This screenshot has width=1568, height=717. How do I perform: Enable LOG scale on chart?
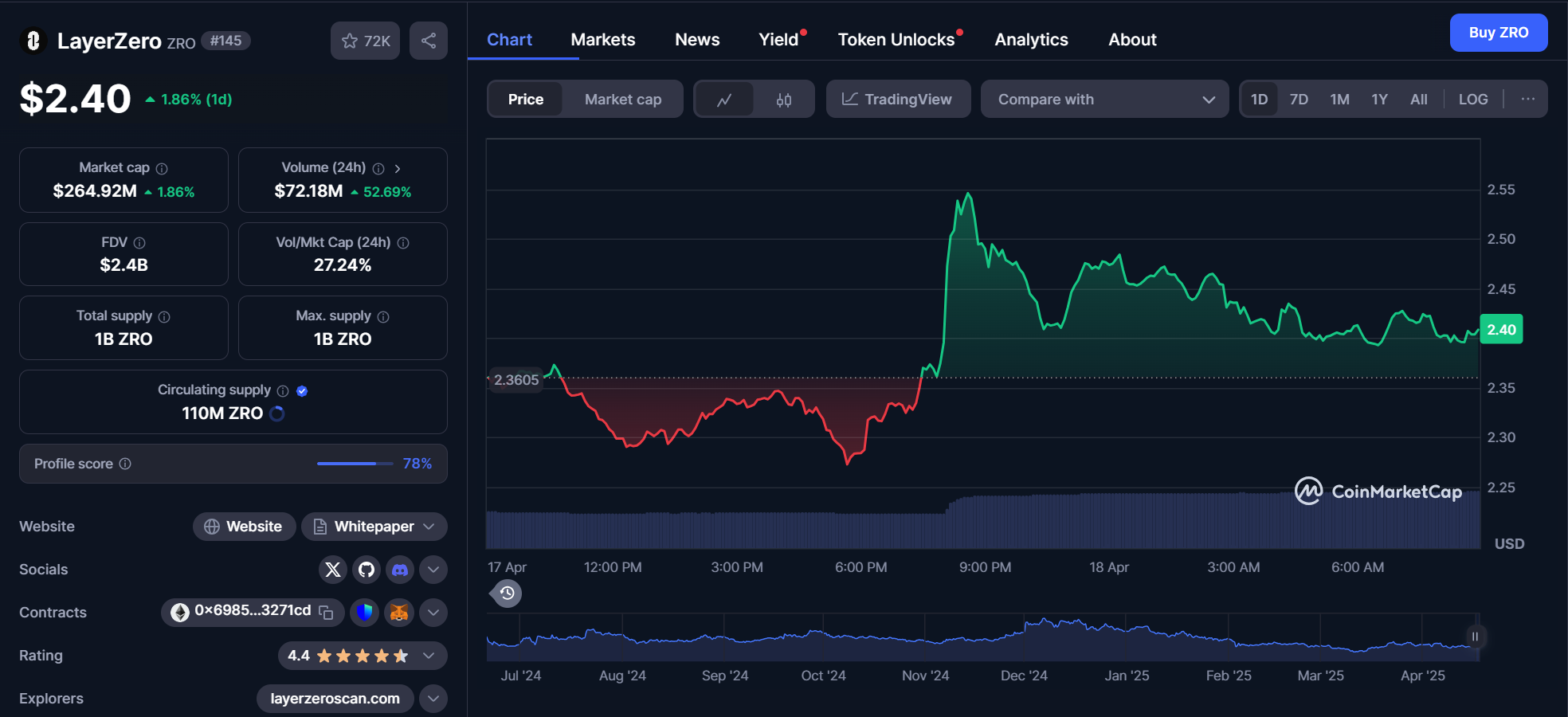point(1472,100)
